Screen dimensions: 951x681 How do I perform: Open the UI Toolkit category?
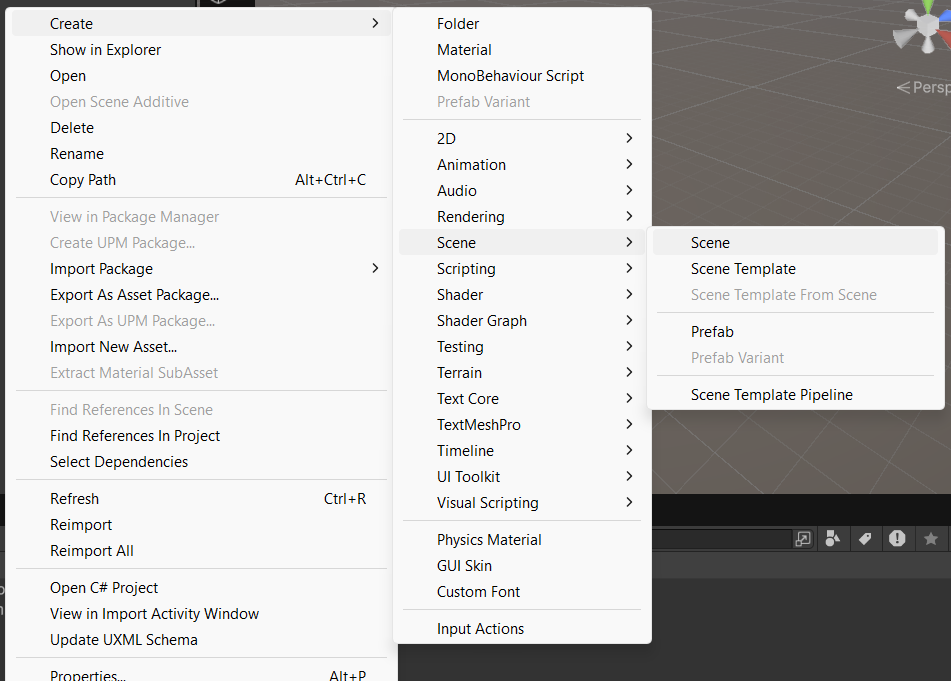[522, 477]
